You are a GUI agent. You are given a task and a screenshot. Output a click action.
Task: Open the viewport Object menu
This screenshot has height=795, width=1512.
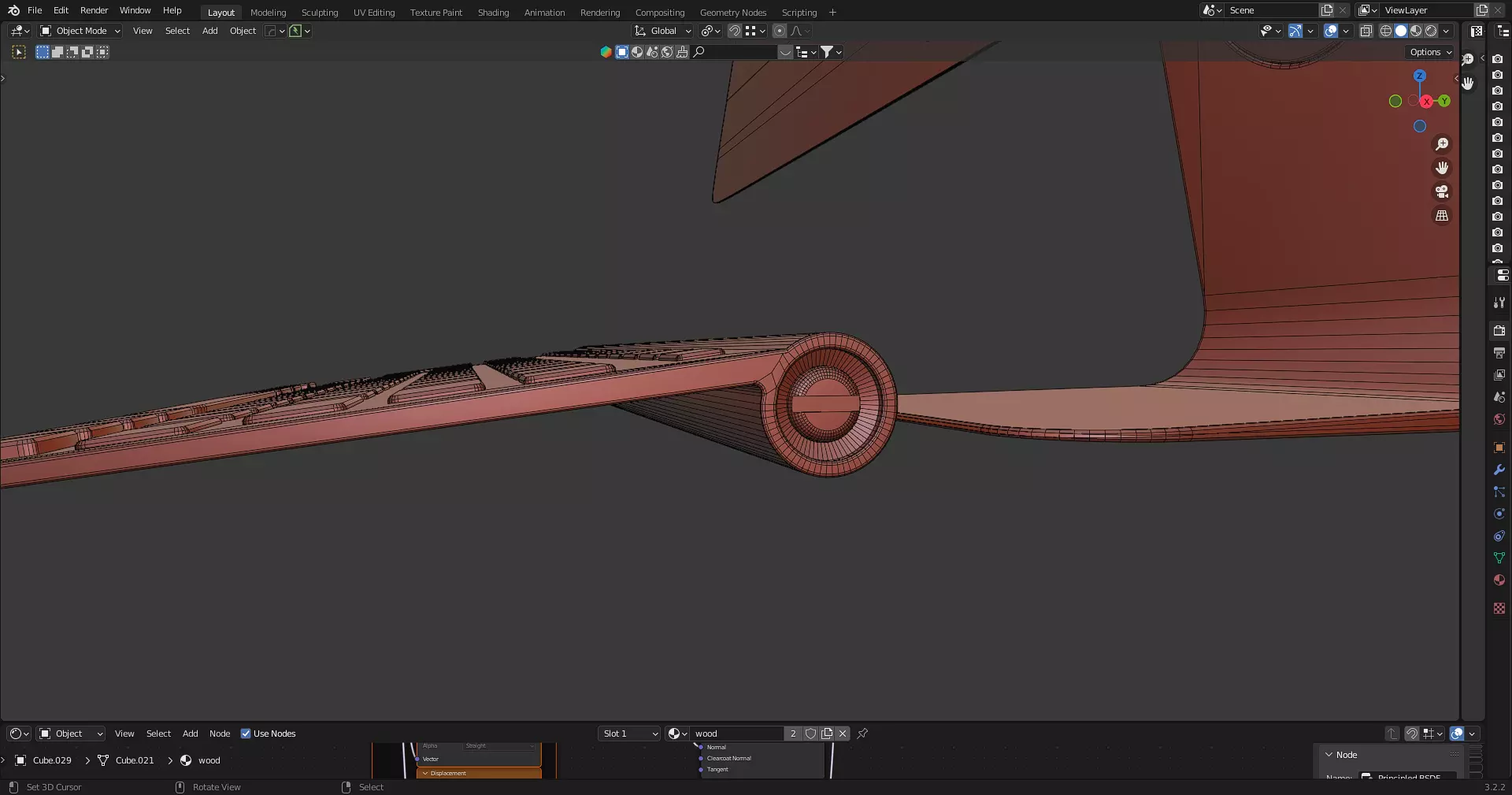tap(243, 31)
